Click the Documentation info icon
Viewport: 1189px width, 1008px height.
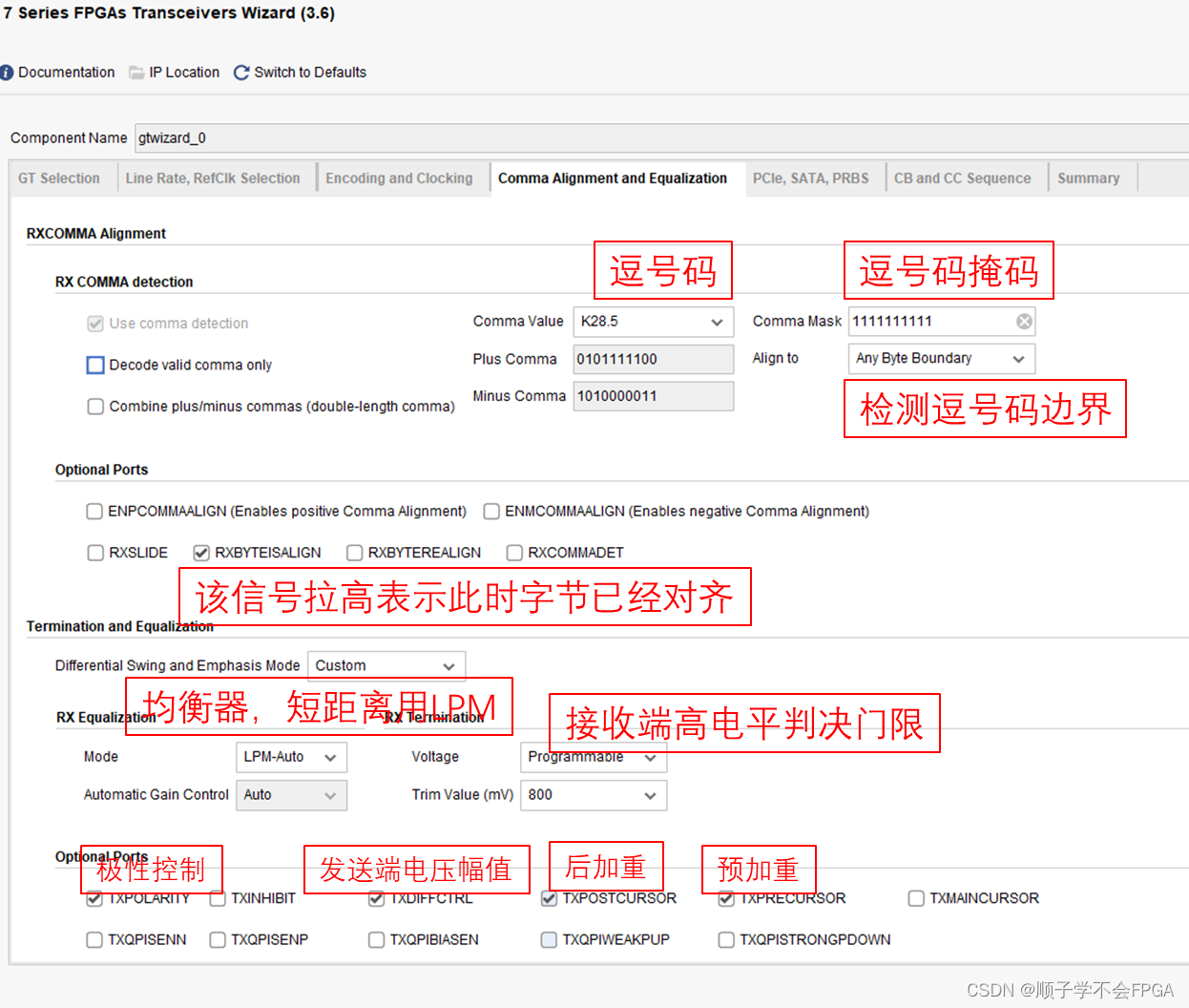pos(7,73)
